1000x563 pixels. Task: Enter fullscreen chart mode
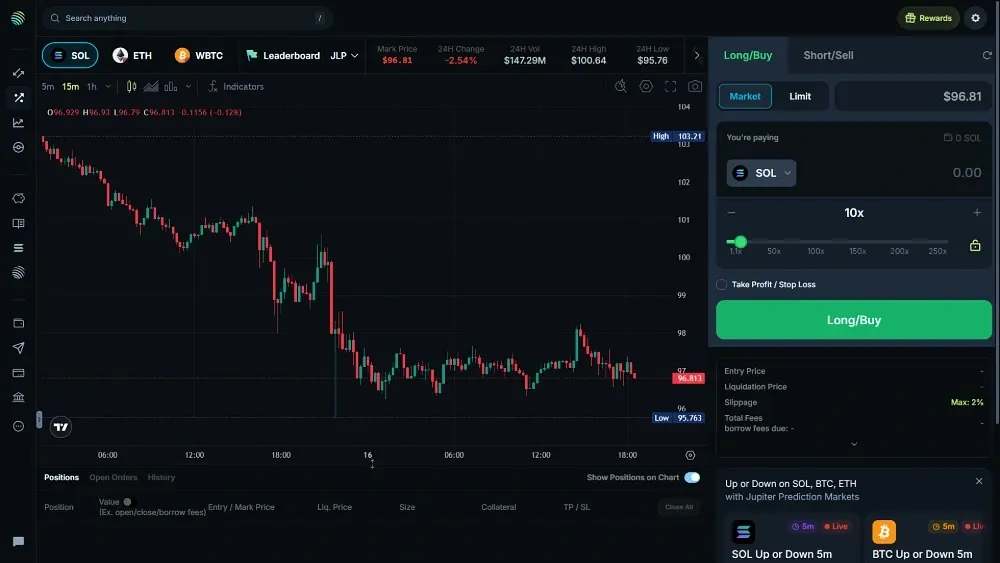[670, 86]
